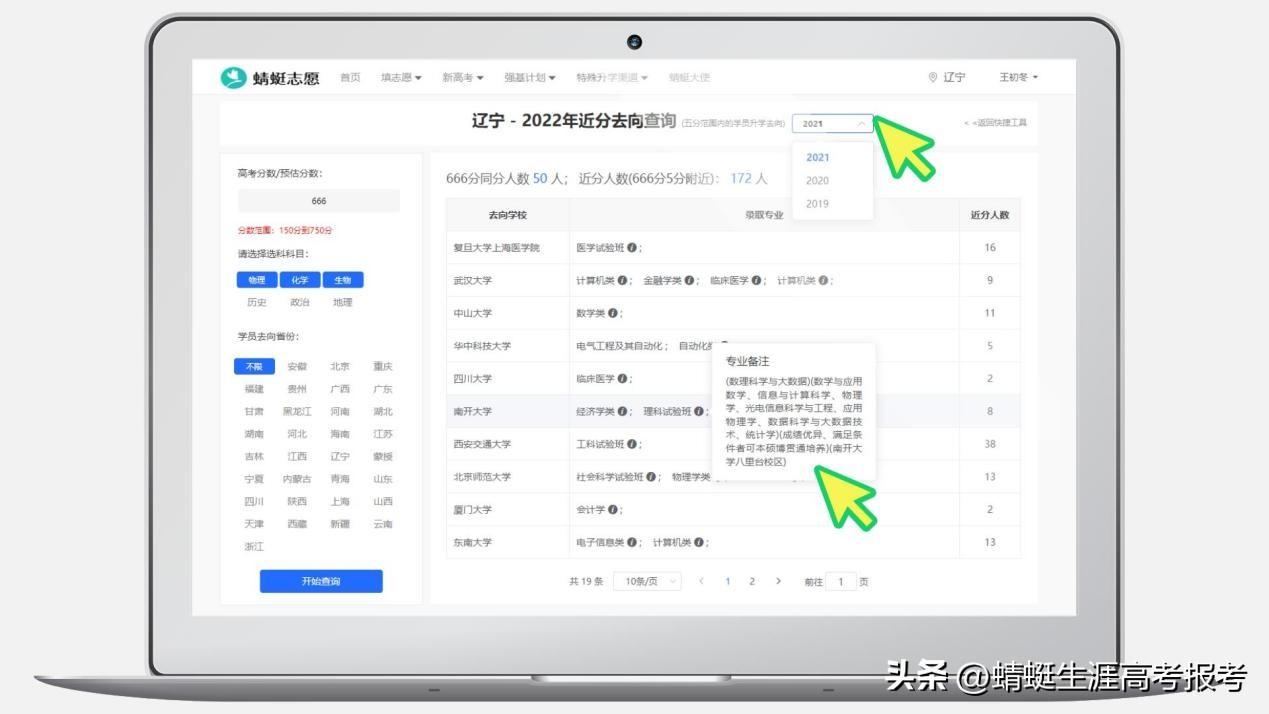Viewport: 1269px width, 714px height.
Task: Click the 蜻蜓志愿 dragonfly logo icon
Action: [233, 78]
